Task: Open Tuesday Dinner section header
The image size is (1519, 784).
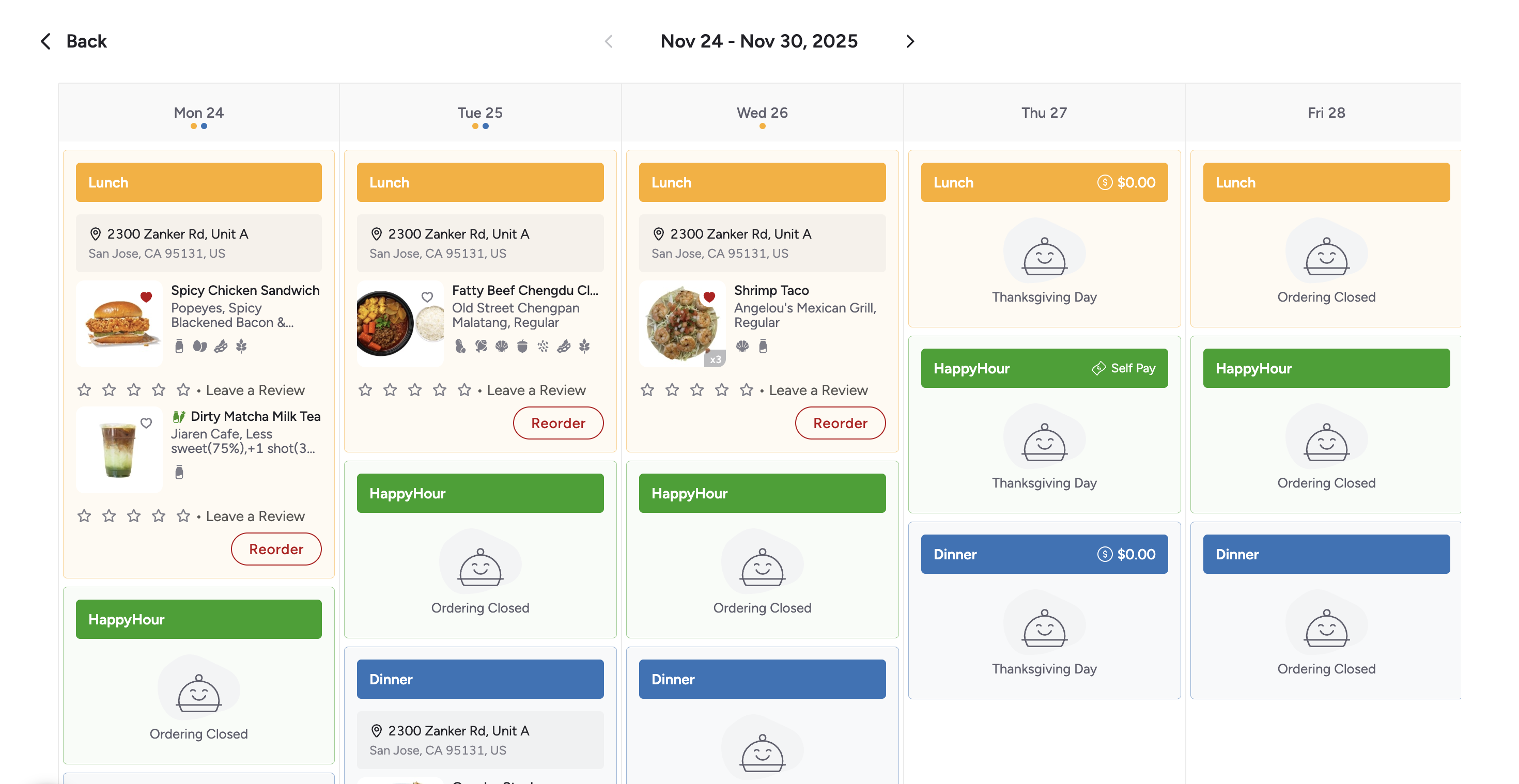Action: [x=480, y=679]
